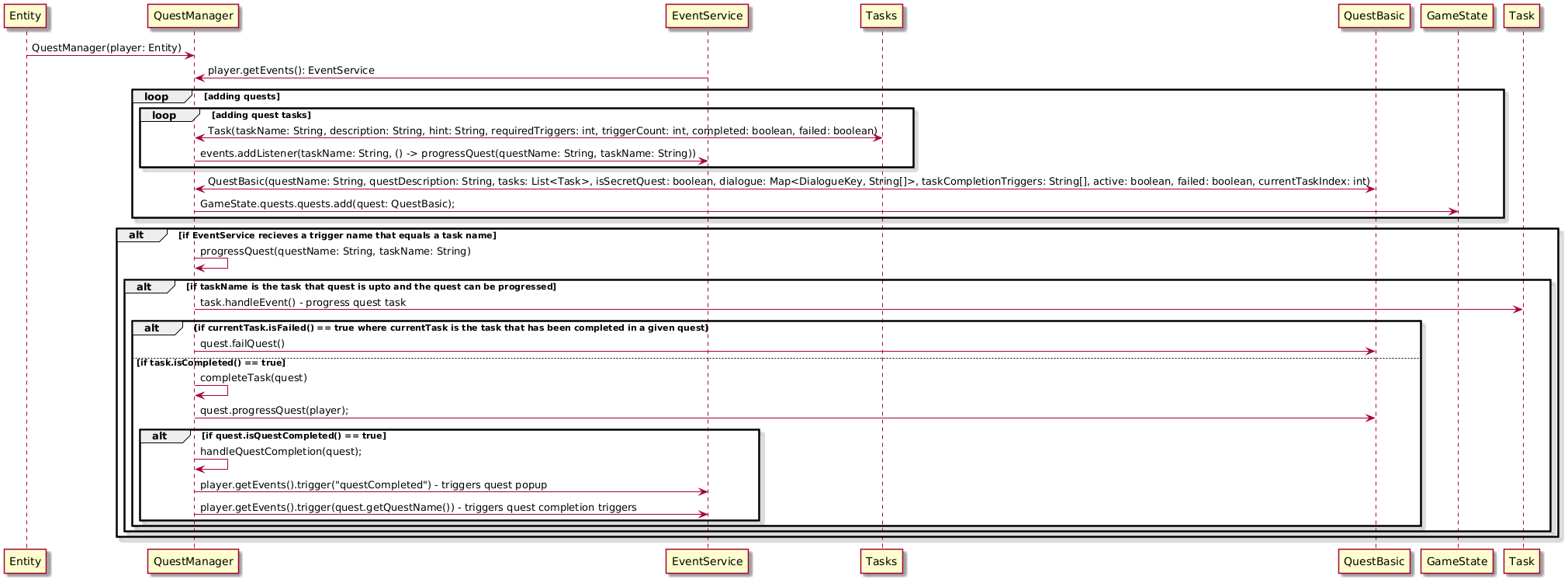This screenshot has width=1568, height=583.
Task: Select the 'quest.failQuest()' message
Action: tap(242, 344)
